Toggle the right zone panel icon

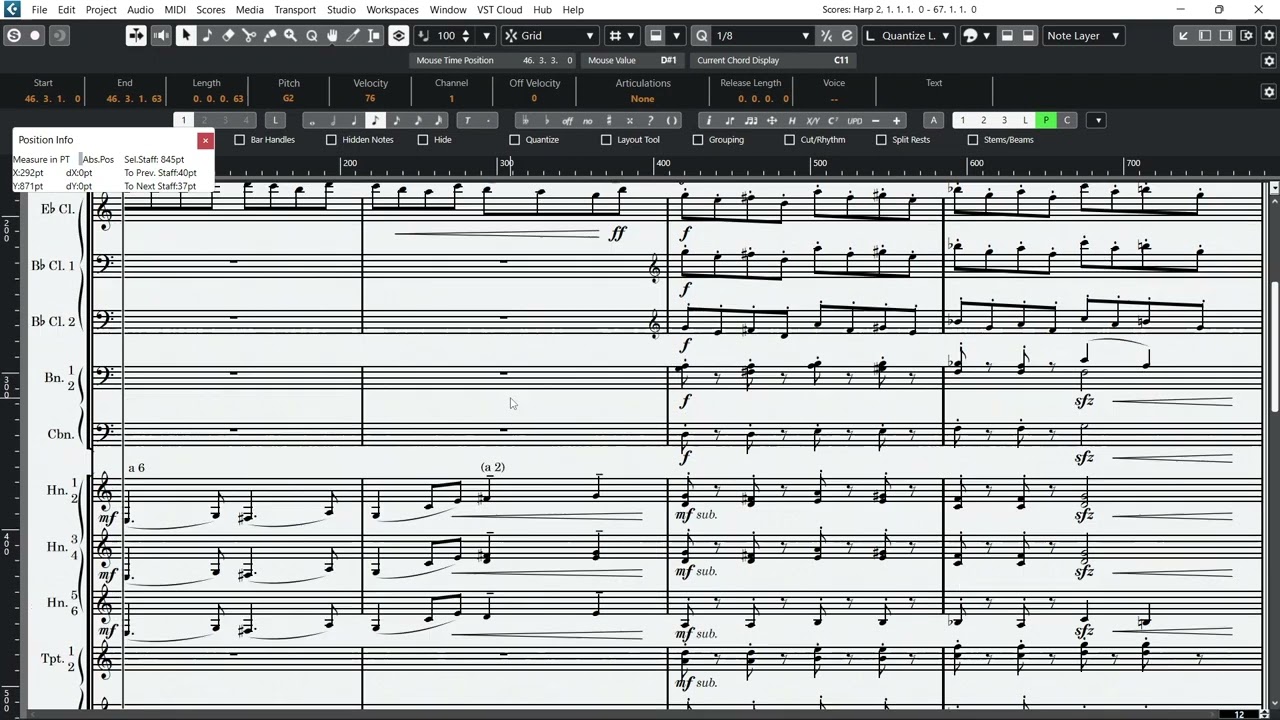1226,36
